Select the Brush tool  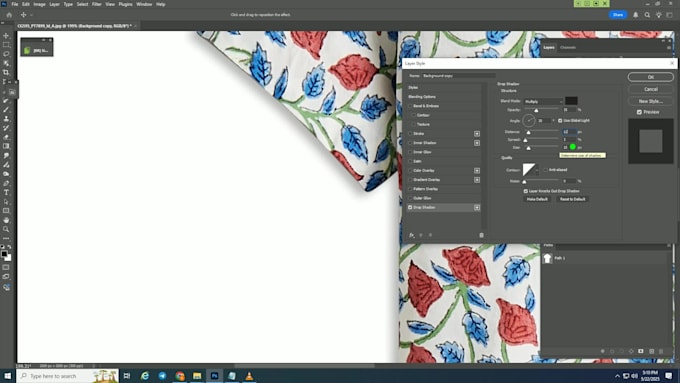6,109
